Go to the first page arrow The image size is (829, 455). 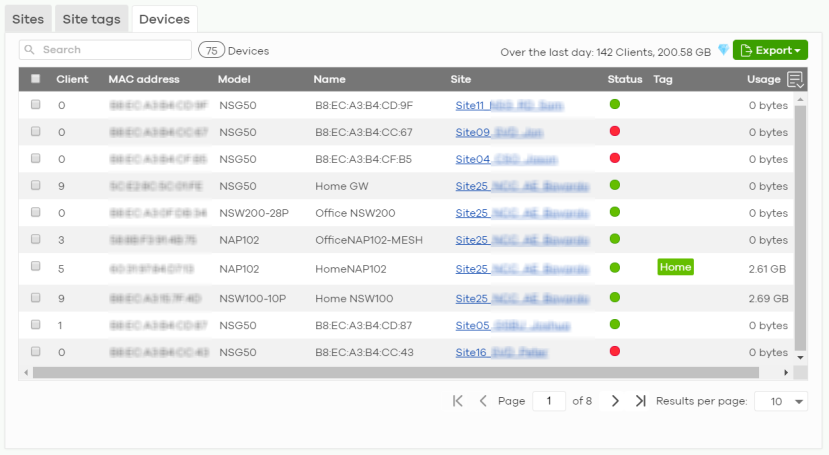coord(458,401)
